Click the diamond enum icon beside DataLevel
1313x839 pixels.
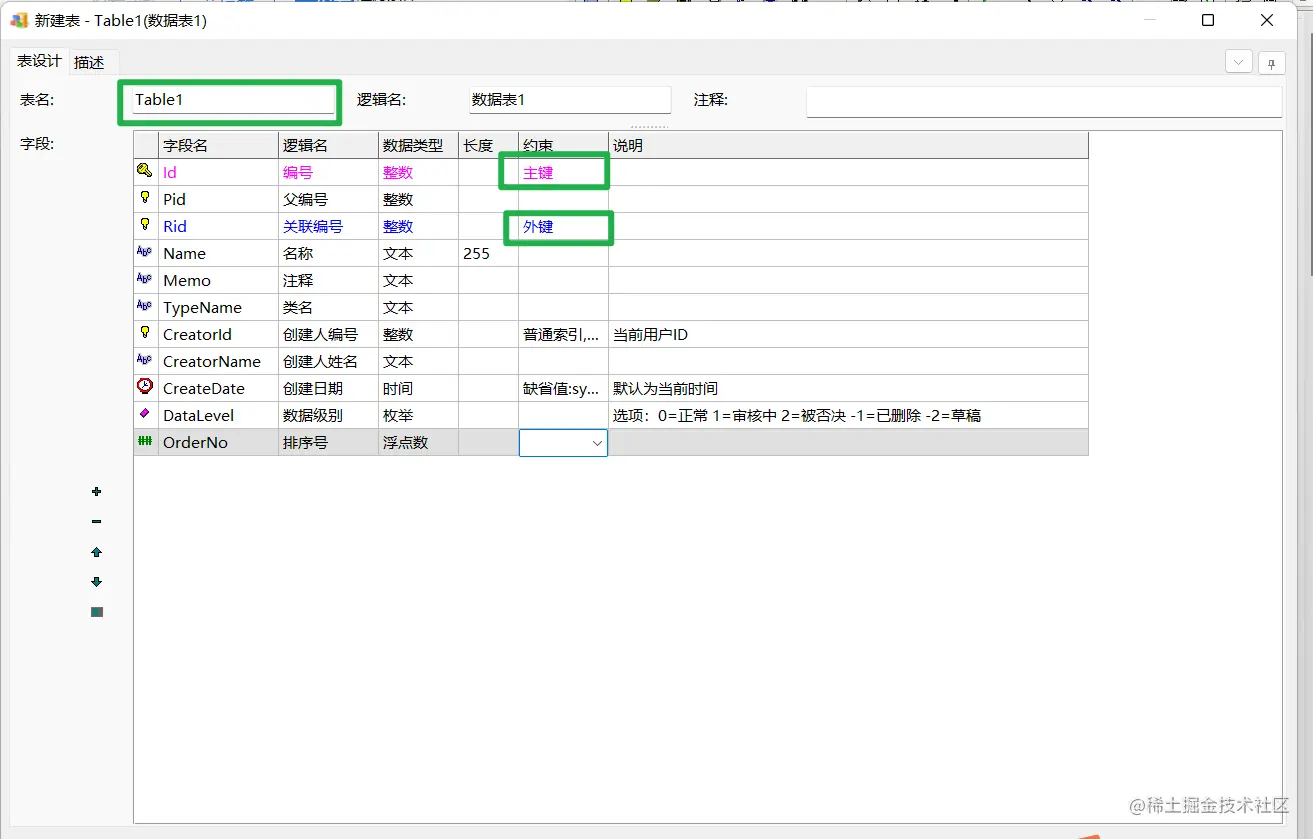pos(145,414)
